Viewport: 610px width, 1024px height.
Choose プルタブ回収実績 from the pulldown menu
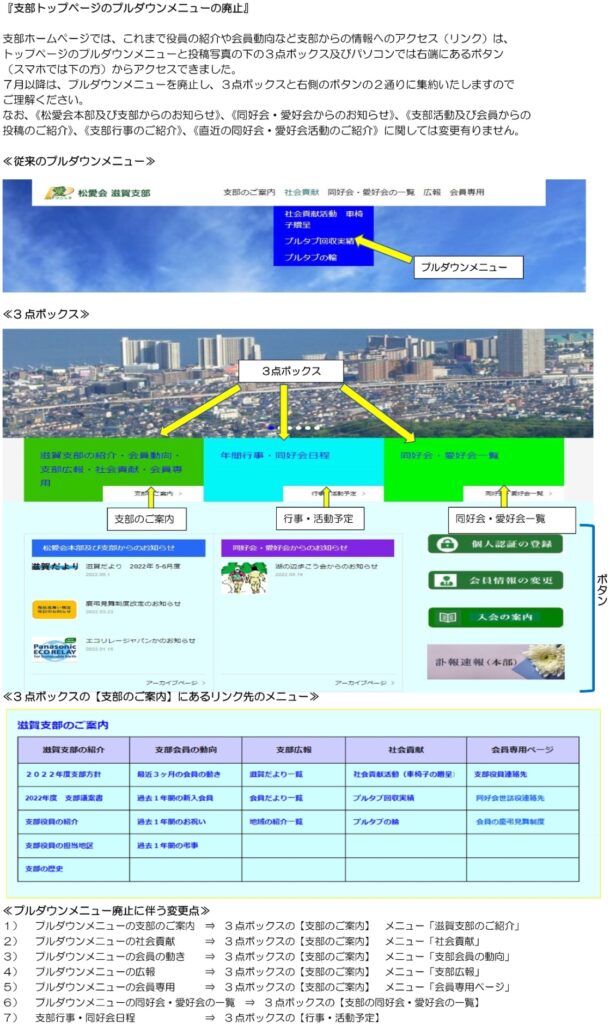coord(317,241)
